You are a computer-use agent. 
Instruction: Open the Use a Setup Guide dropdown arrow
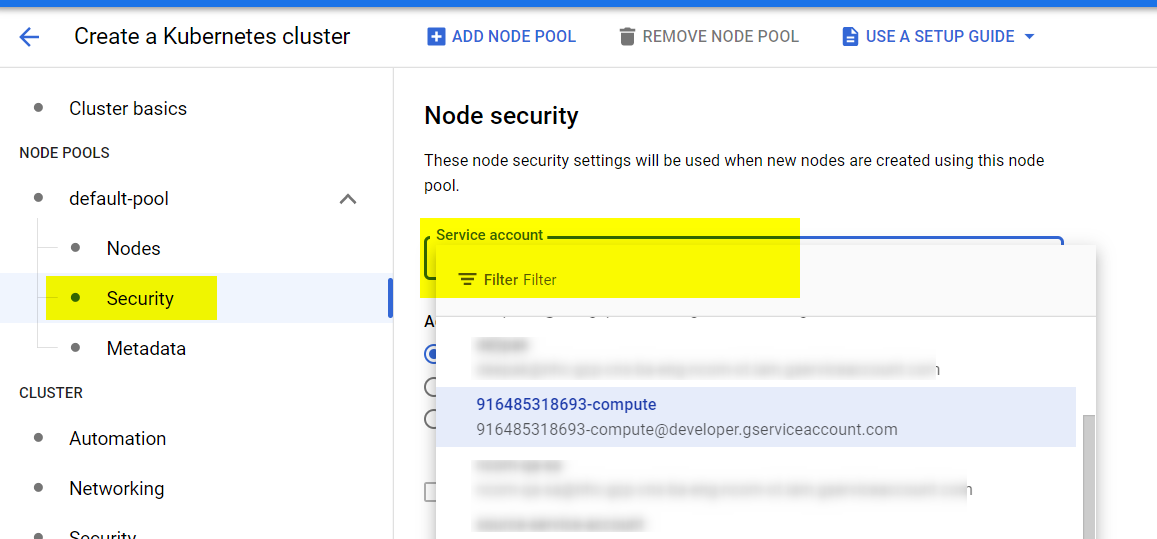click(1030, 36)
